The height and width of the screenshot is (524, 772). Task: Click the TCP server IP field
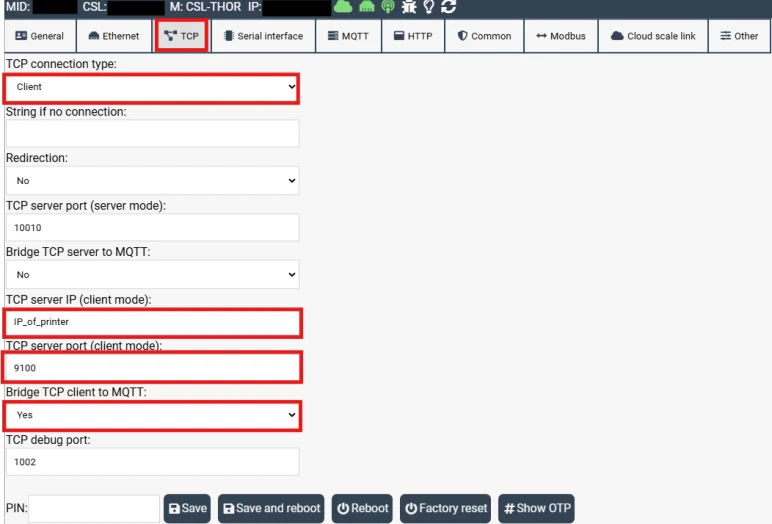pos(152,322)
